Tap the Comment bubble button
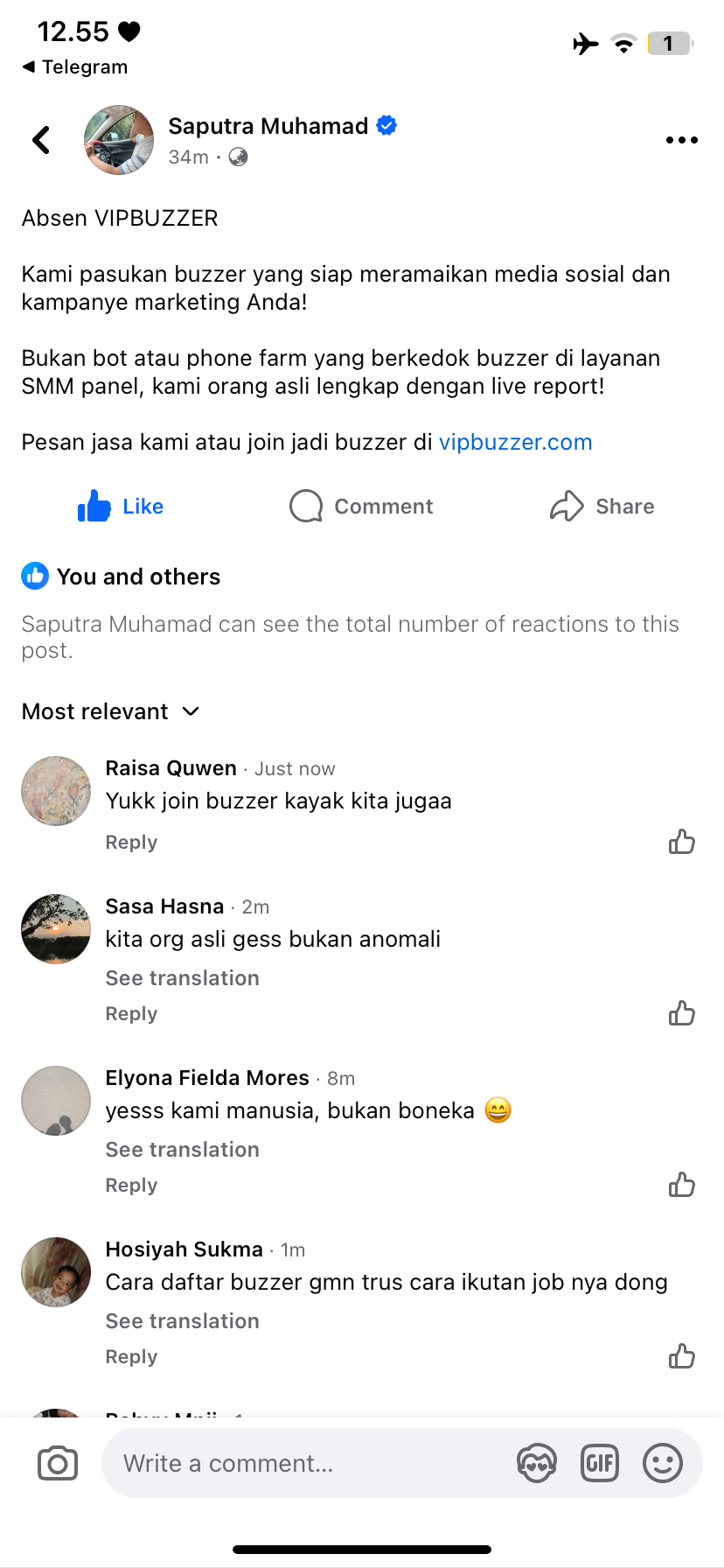Viewport: 724px width, 1568px height. pos(361,507)
